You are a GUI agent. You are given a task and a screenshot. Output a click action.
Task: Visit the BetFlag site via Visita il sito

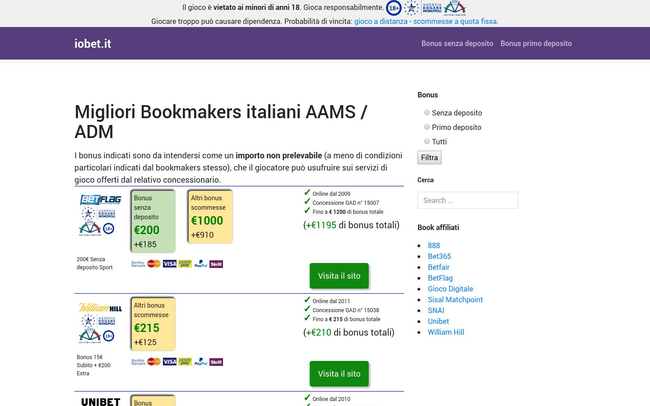point(339,276)
